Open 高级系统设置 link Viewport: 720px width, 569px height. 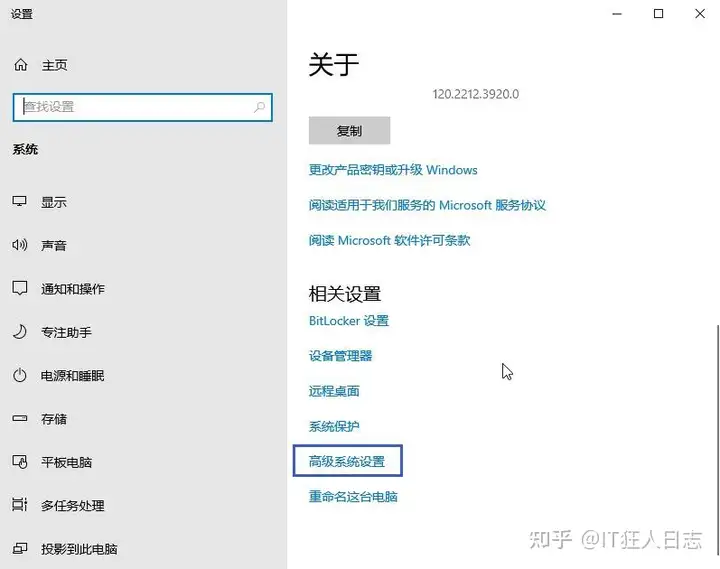(347, 461)
